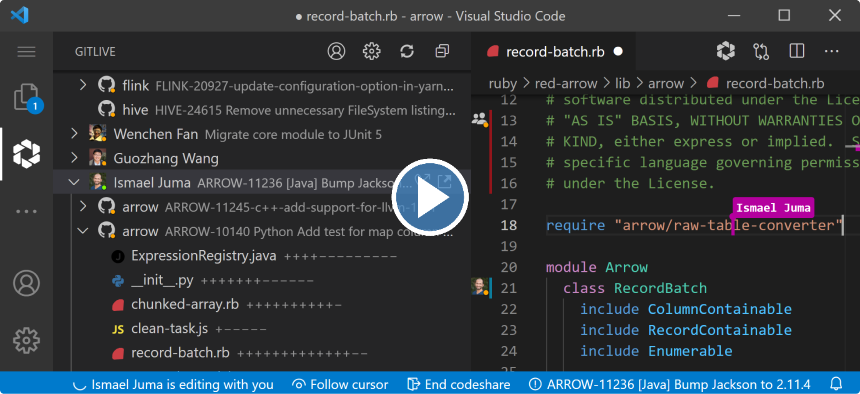Collapse all items in GitLive panel
The height and width of the screenshot is (394, 860).
click(x=442, y=51)
